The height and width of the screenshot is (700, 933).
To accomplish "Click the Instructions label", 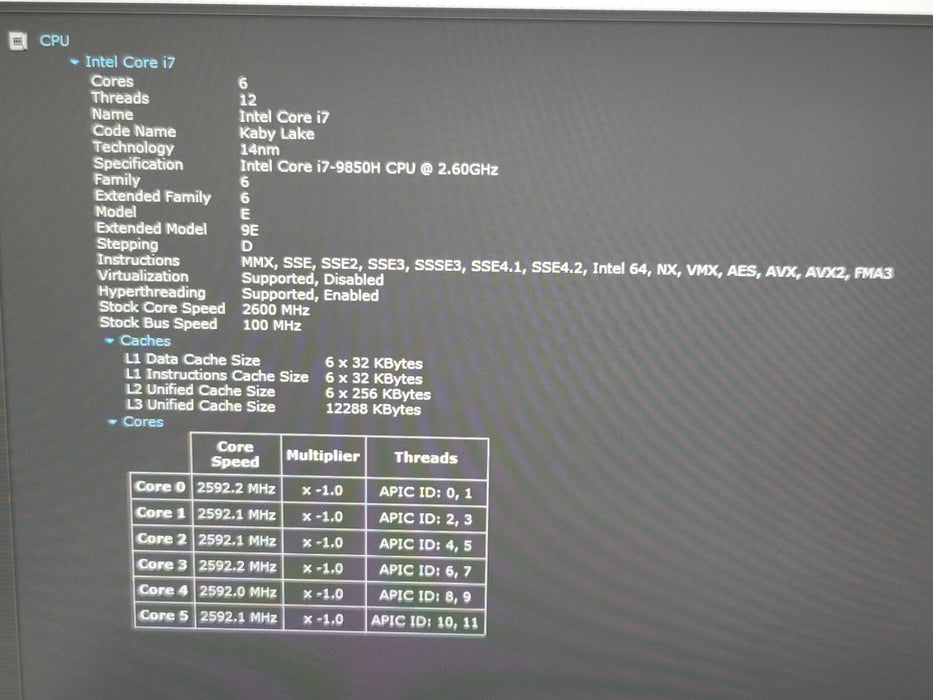I will (138, 260).
